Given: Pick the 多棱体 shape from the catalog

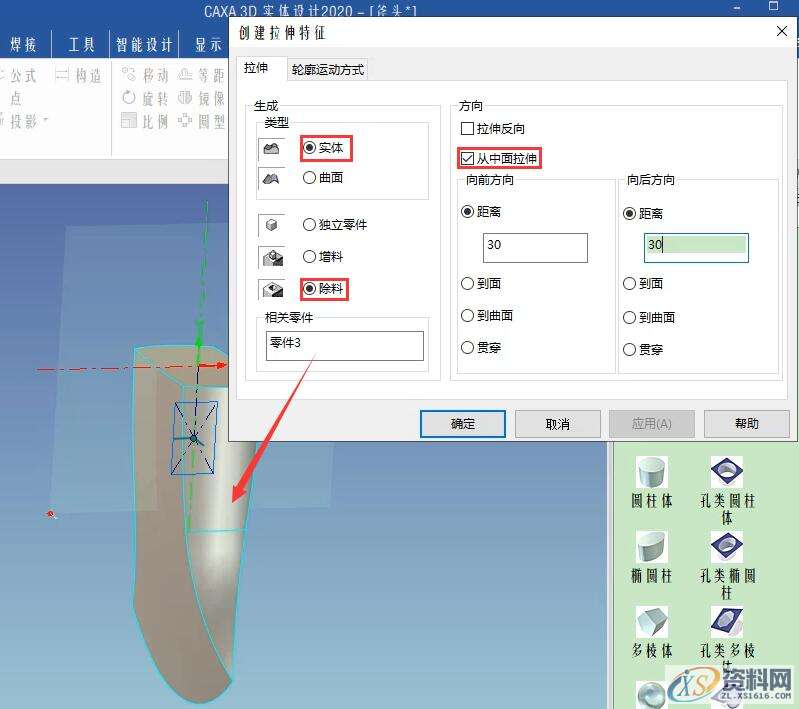Looking at the screenshot, I should pos(652,632).
